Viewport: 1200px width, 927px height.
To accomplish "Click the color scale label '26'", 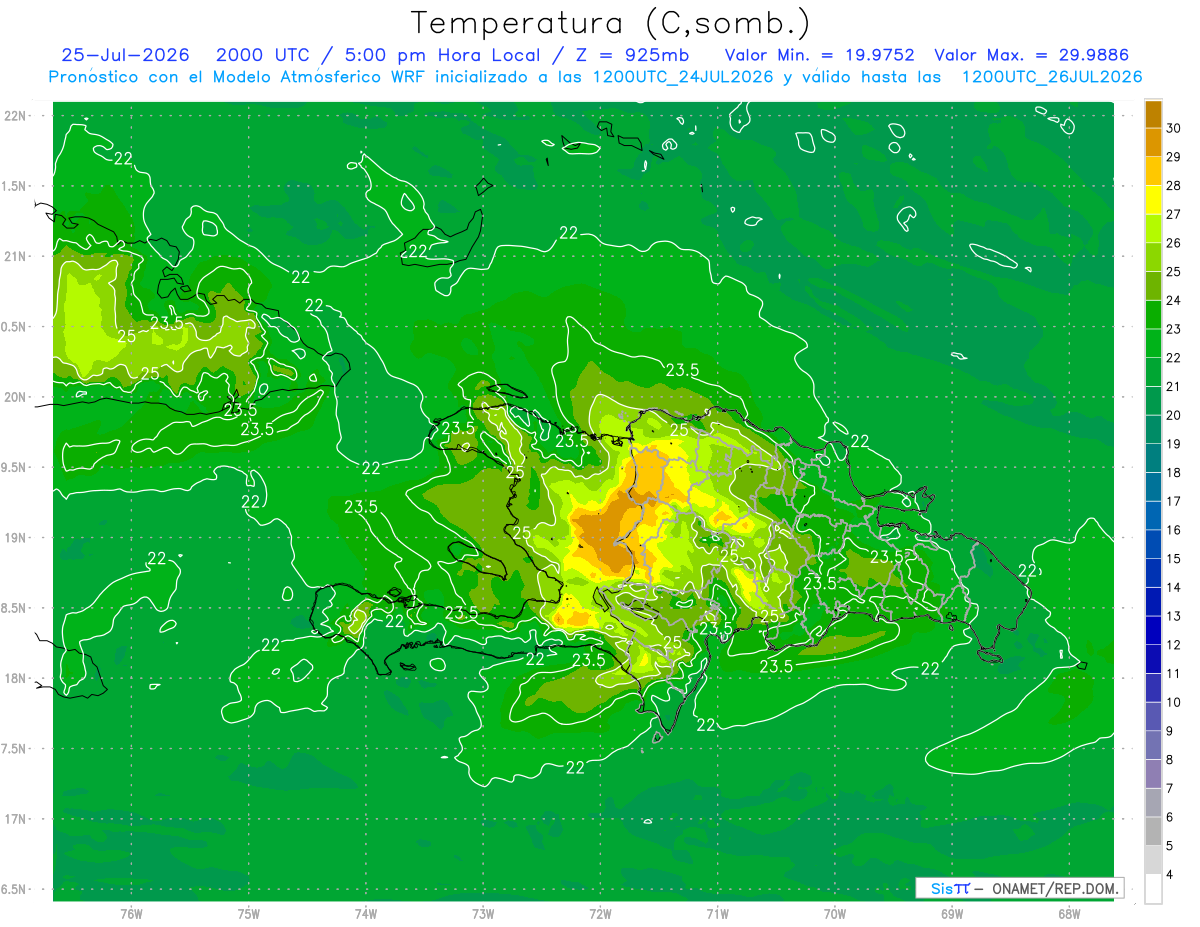I will 1174,243.
